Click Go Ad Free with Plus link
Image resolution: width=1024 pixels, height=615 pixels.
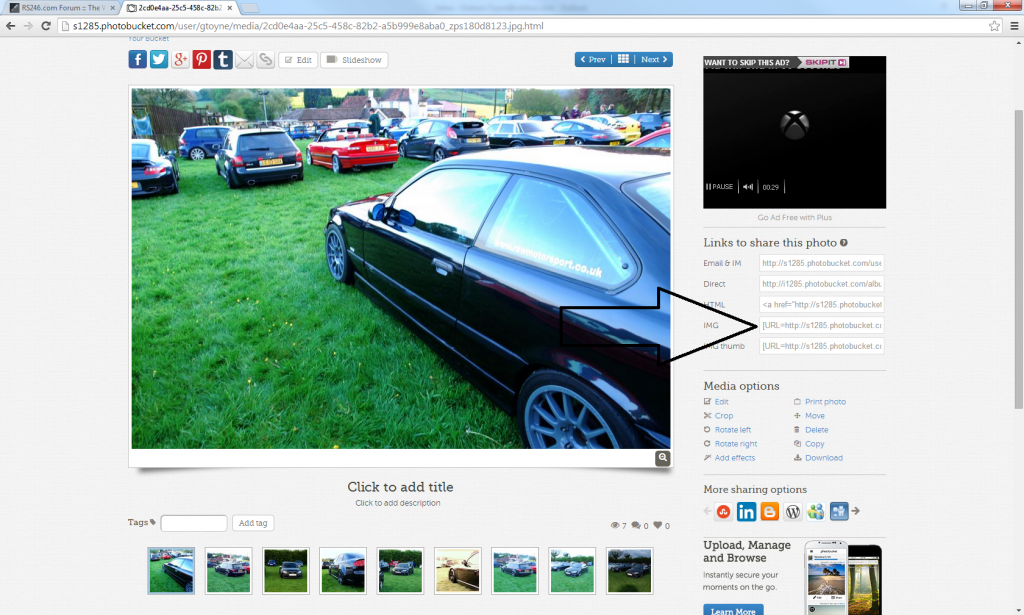click(x=794, y=217)
